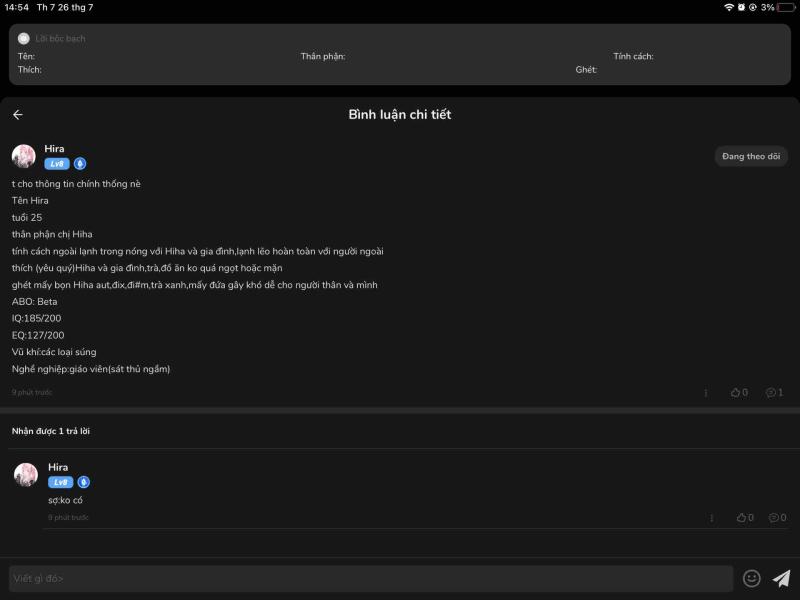Open Hira's avatar in the reply
This screenshot has height=600, width=800.
[26, 474]
